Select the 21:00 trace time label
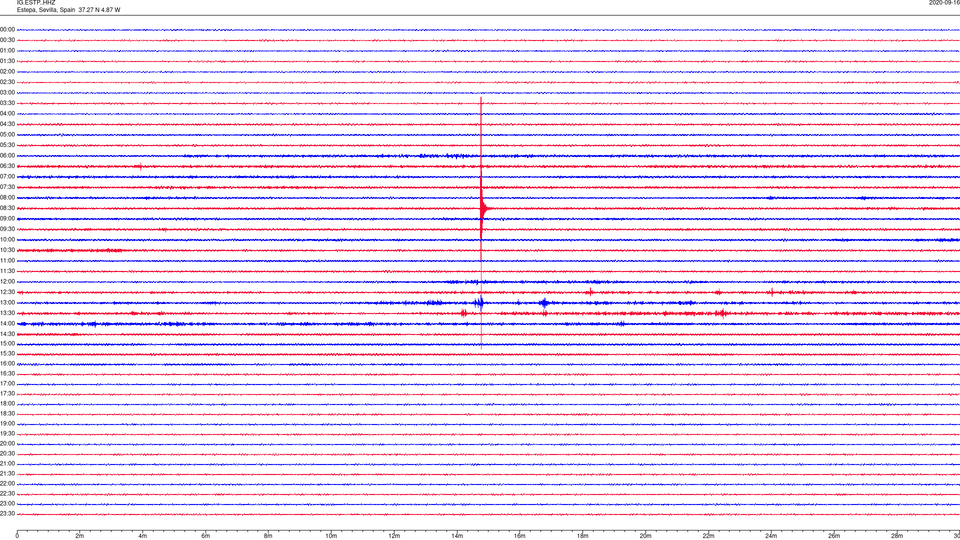Viewport: 960px width, 540px height. tap(7, 463)
